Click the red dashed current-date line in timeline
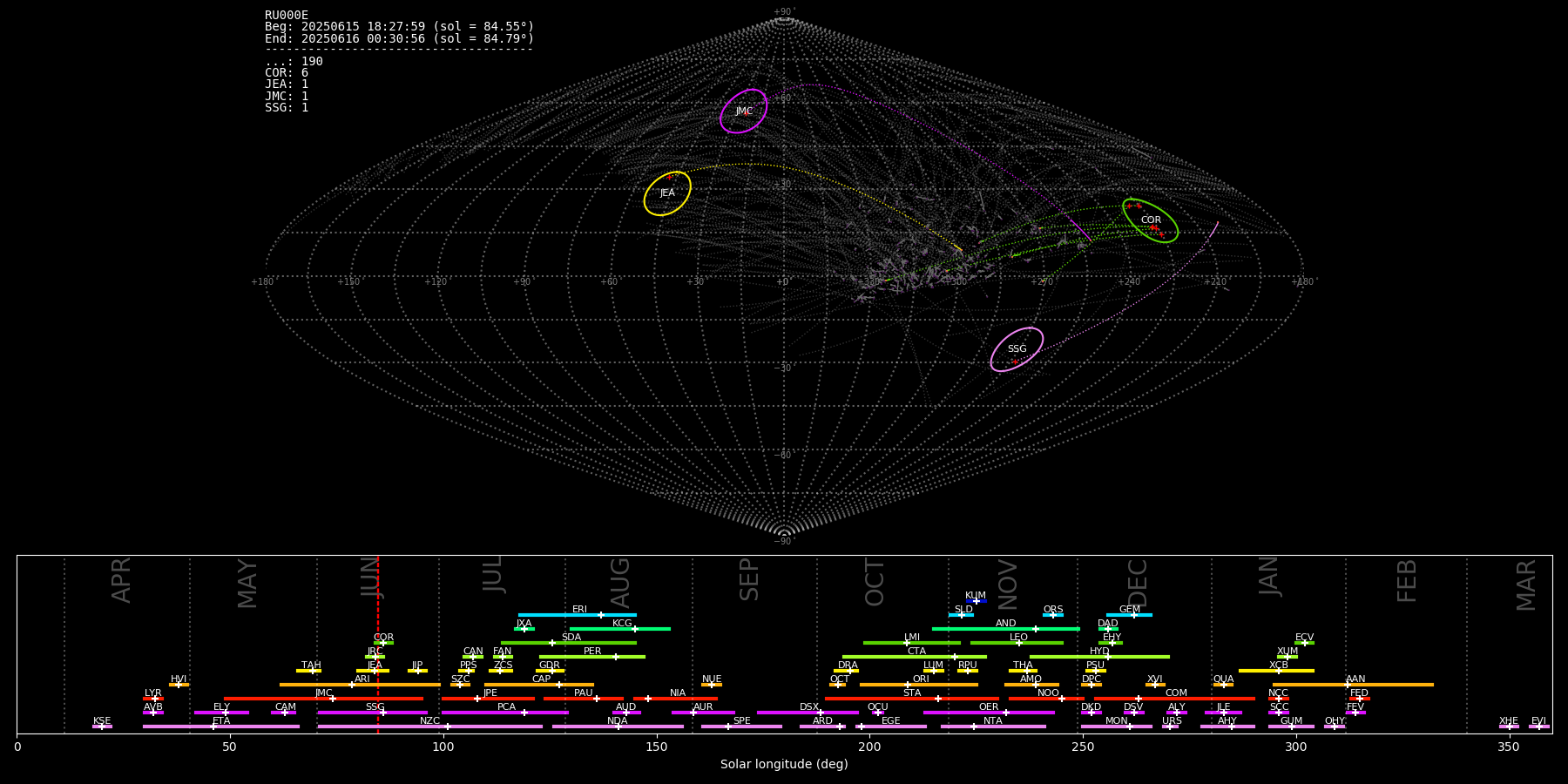This screenshot has height=784, width=1568. pos(378,645)
